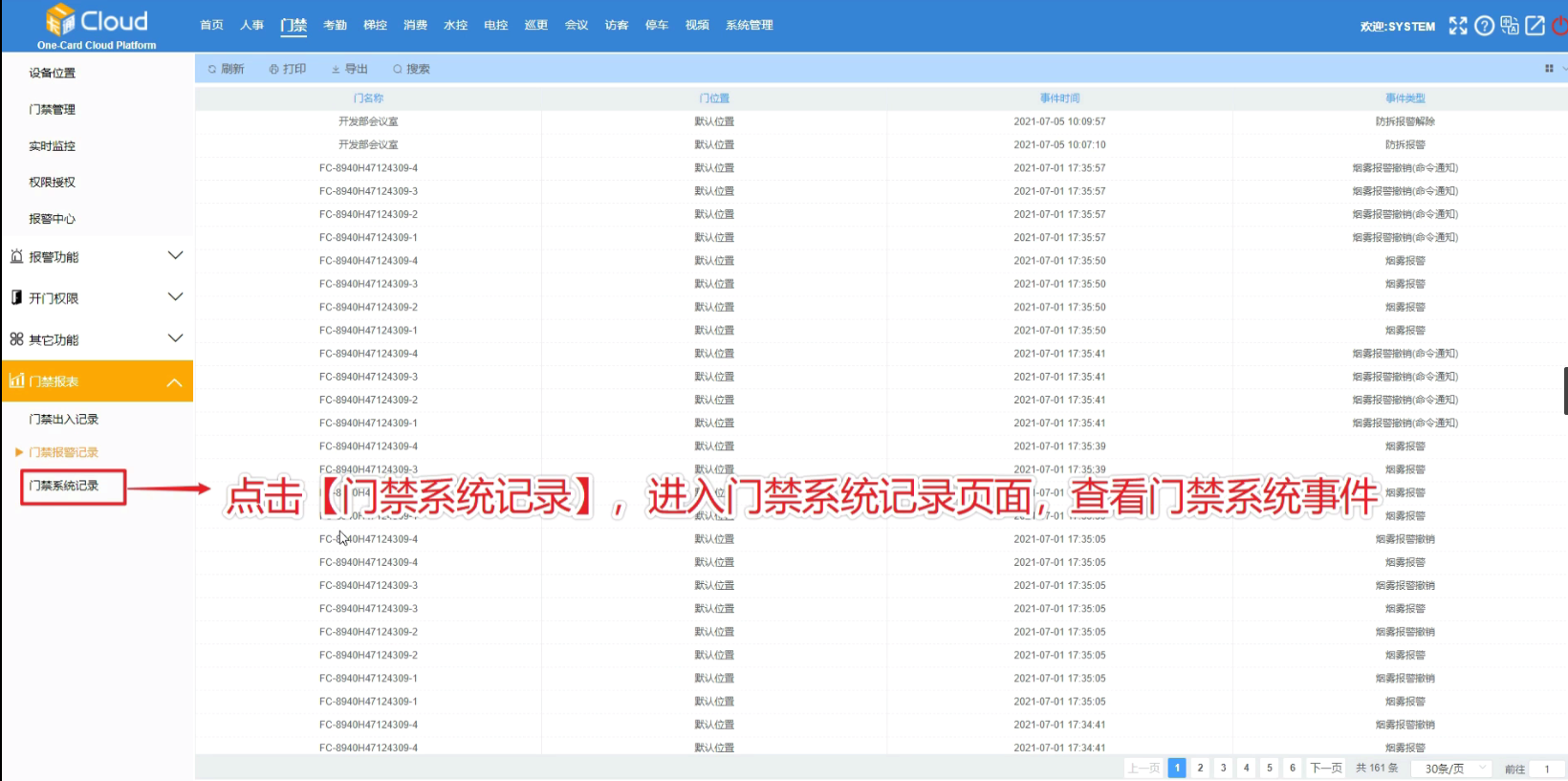Click the 导出 export toolbar button
Image resolution: width=1568 pixels, height=781 pixels.
coord(350,69)
